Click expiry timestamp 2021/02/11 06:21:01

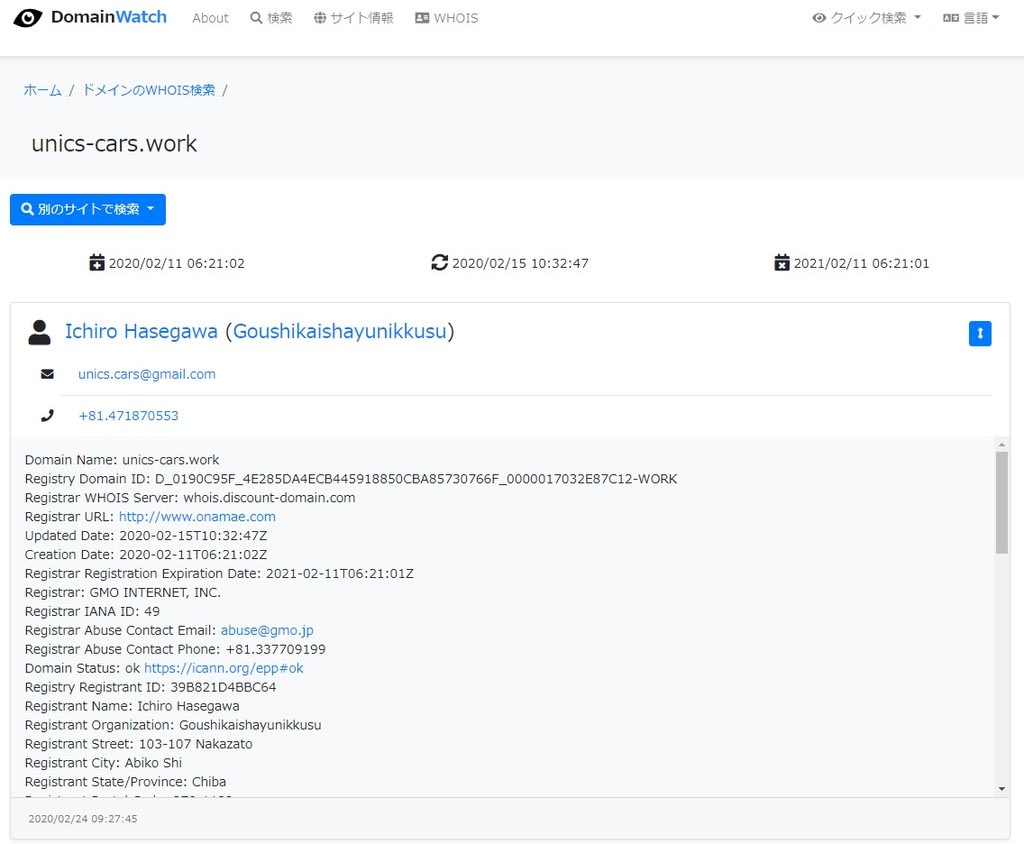coord(861,263)
